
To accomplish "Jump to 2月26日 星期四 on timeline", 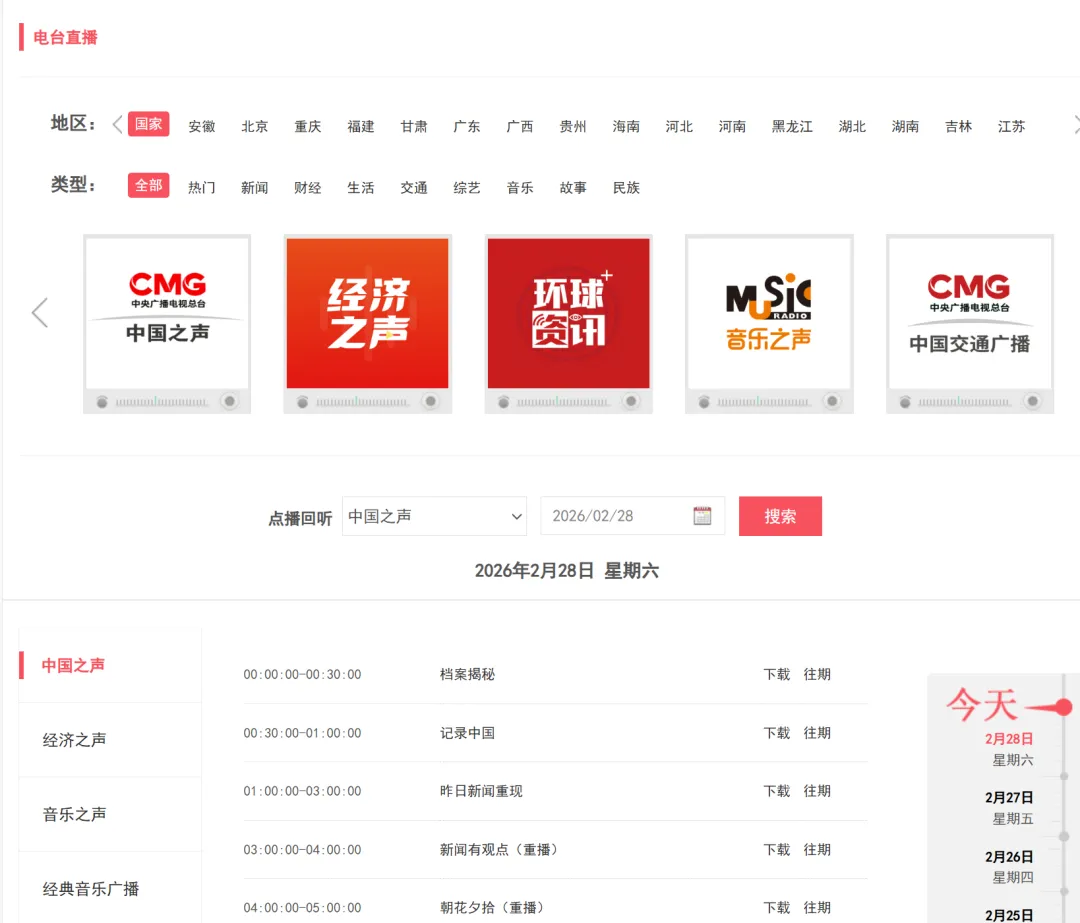I will click(x=1008, y=867).
